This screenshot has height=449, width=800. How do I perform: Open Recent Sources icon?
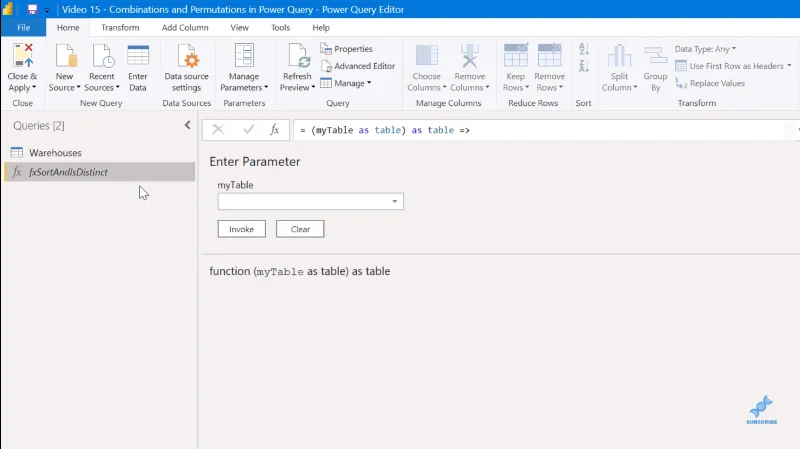click(103, 55)
